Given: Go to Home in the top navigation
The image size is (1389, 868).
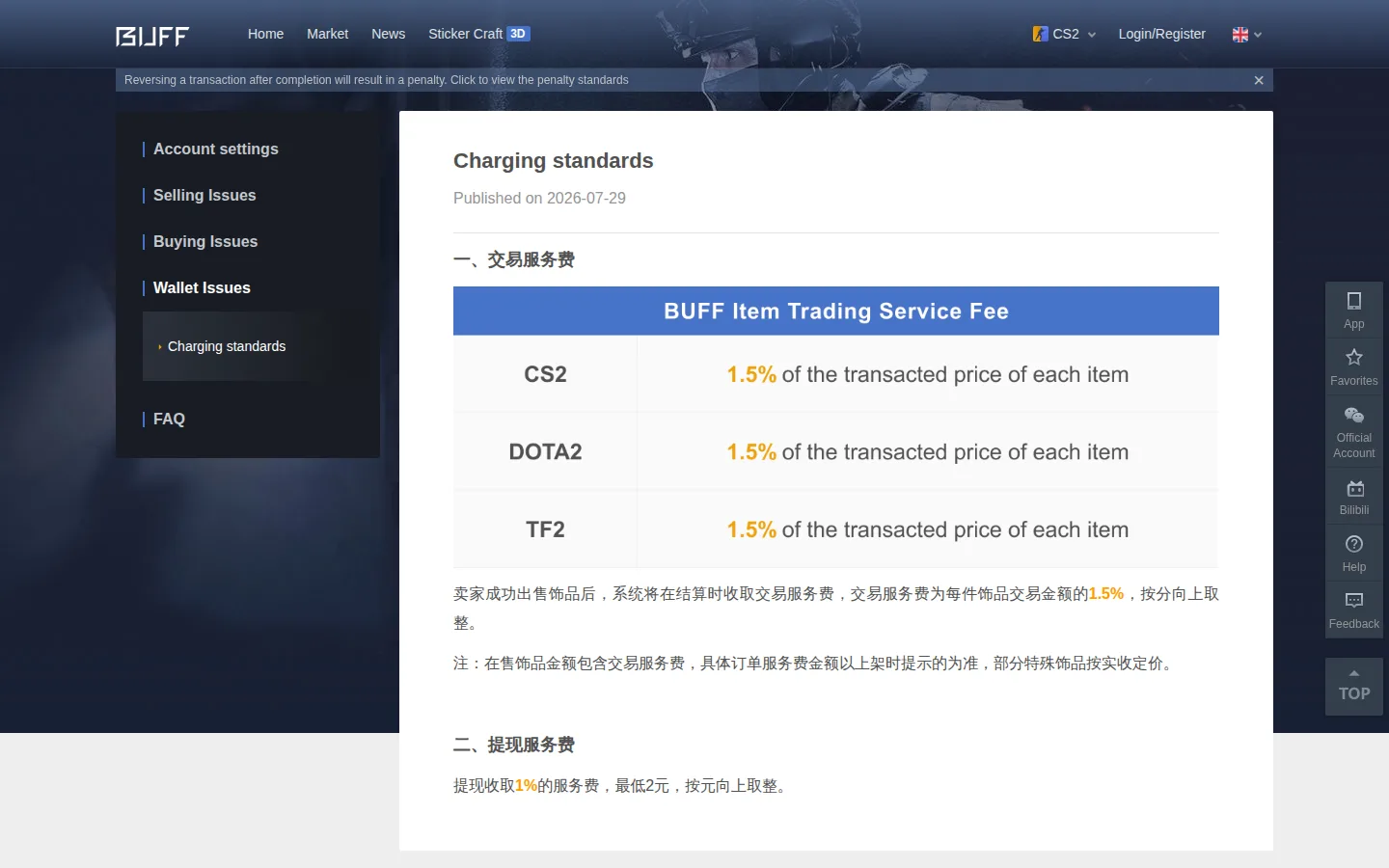Looking at the screenshot, I should coord(265,34).
